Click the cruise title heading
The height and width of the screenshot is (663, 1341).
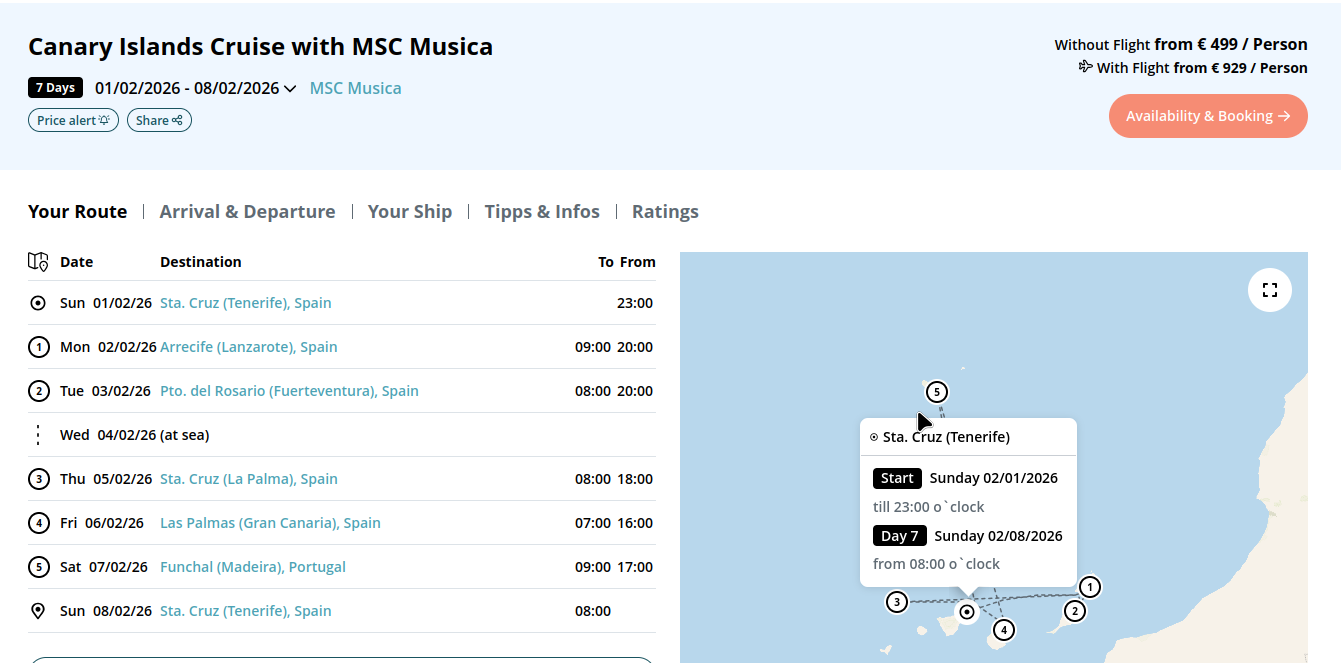(260, 46)
